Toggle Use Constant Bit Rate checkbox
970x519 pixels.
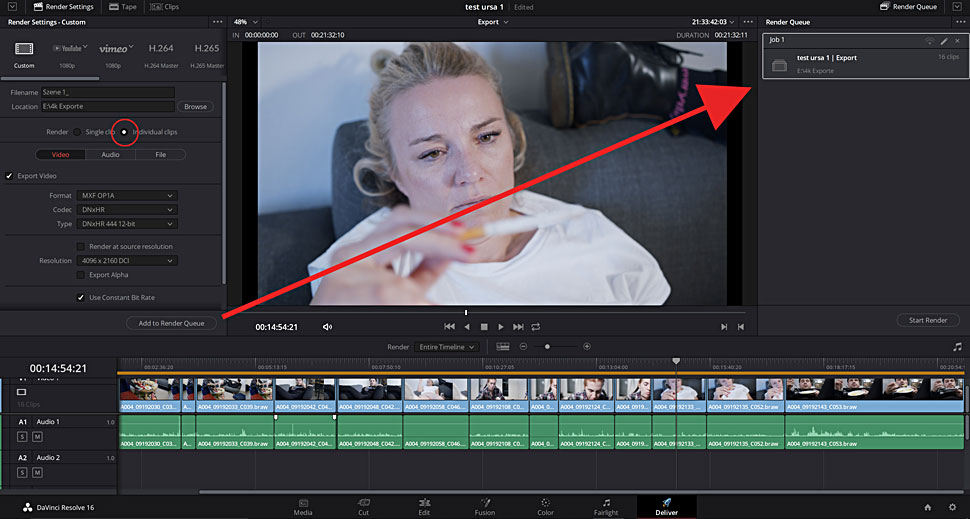(x=80, y=298)
